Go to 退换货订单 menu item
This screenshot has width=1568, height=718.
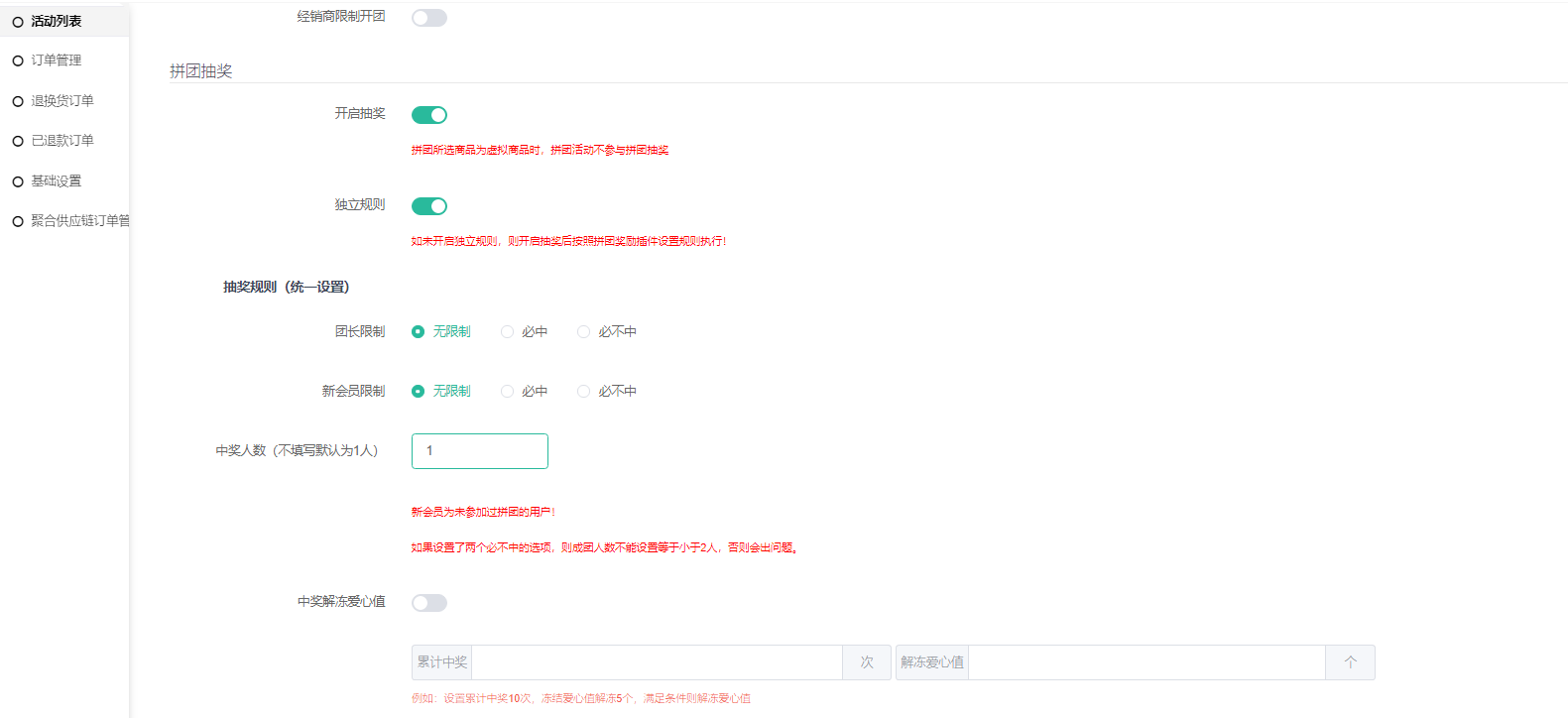click(x=62, y=101)
